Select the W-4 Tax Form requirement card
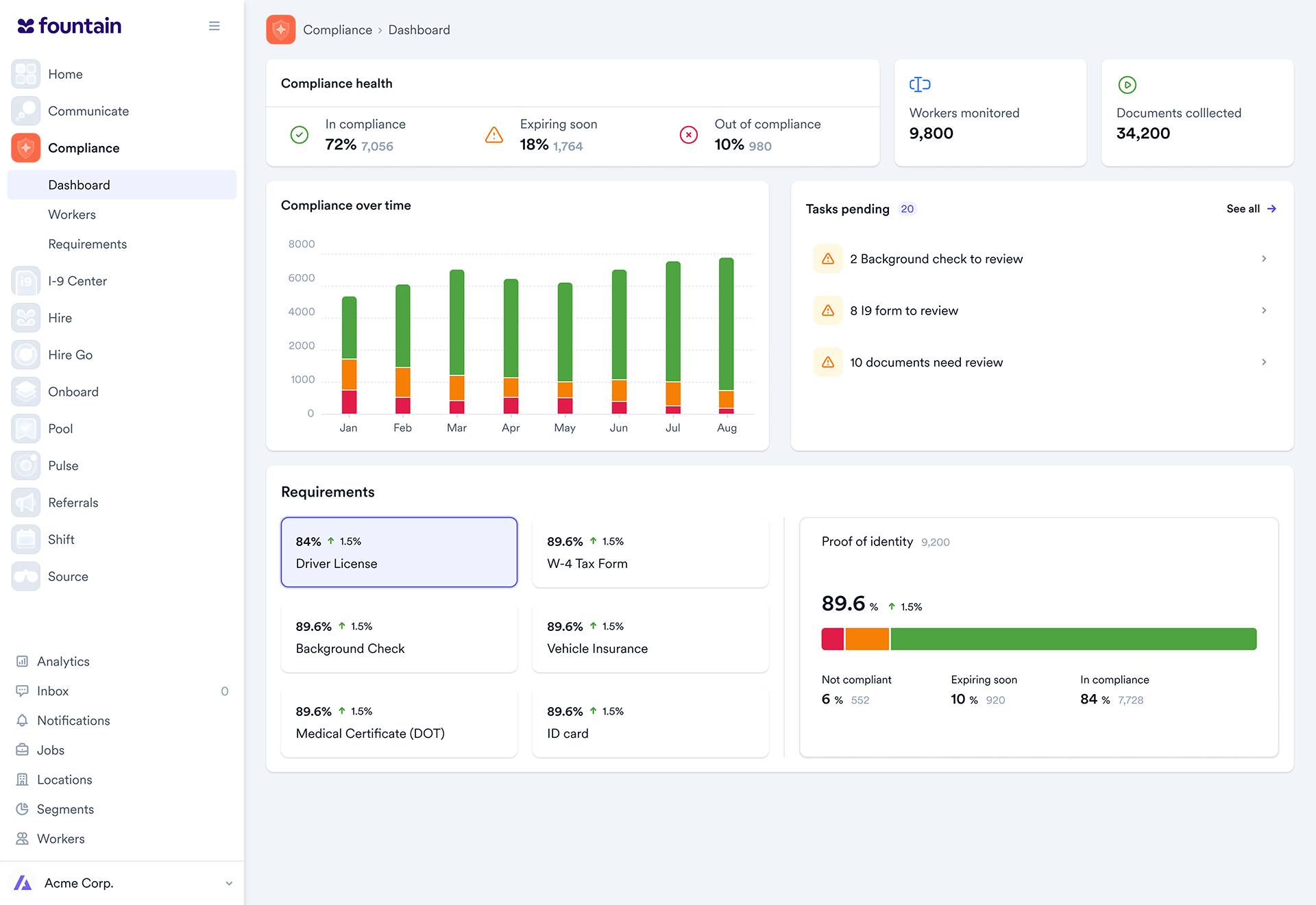The image size is (1316, 905). (650, 552)
